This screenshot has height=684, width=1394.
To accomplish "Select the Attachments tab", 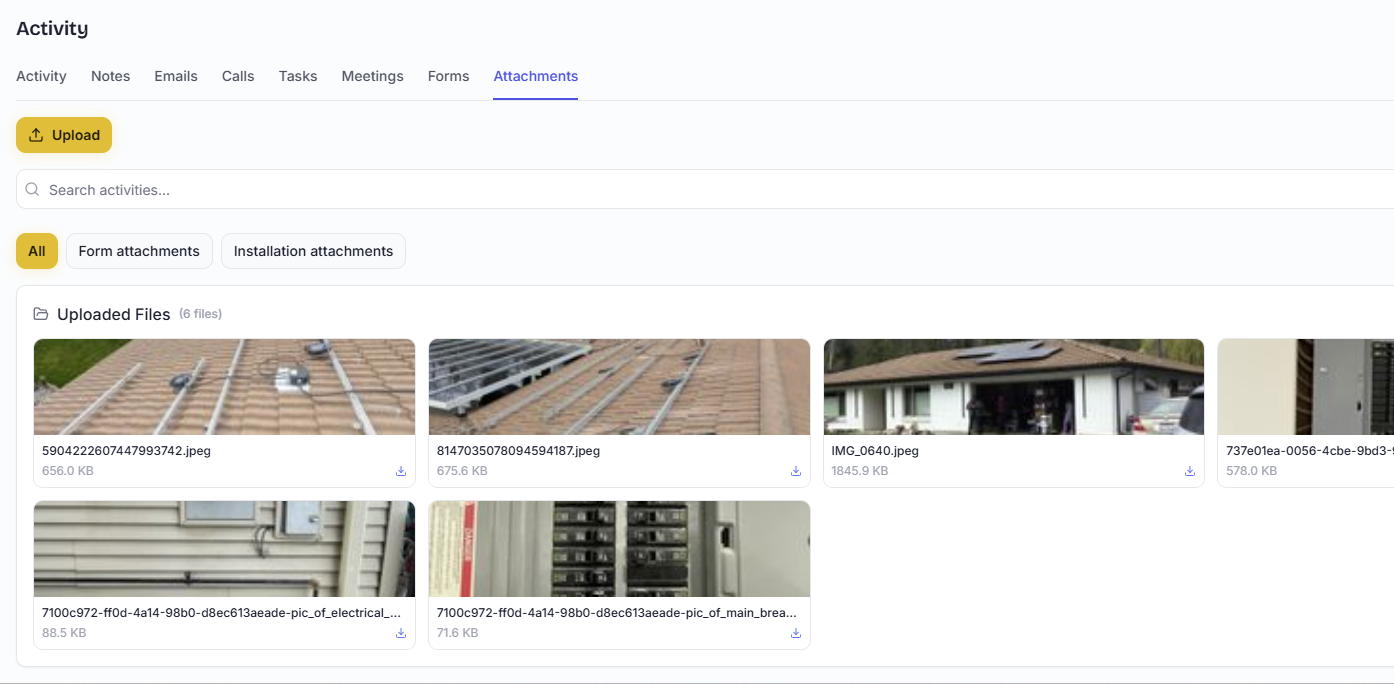I will coord(536,76).
